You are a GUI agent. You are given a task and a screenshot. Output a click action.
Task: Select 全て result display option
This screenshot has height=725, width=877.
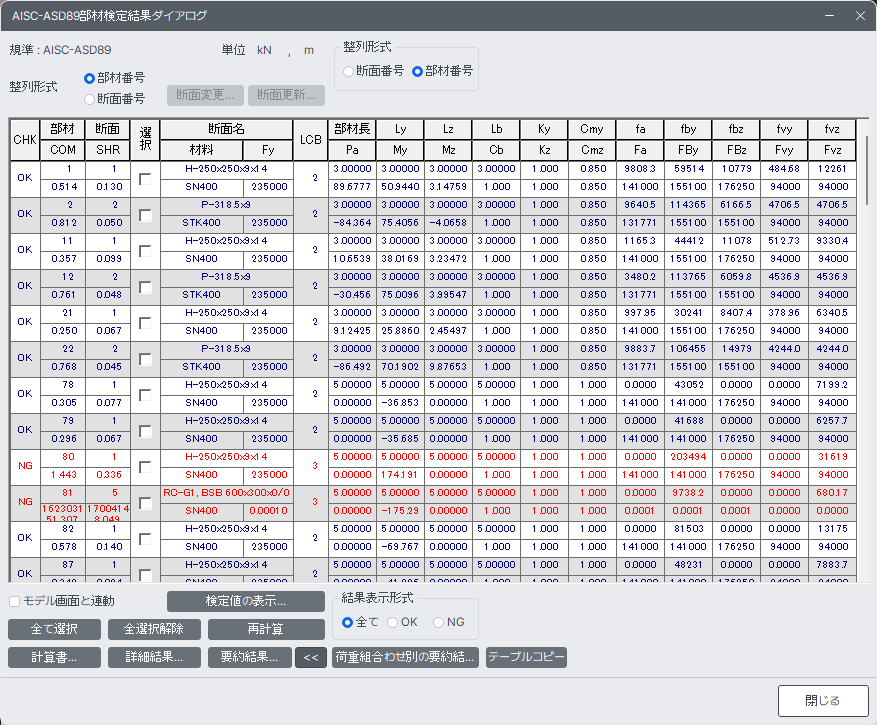click(347, 623)
